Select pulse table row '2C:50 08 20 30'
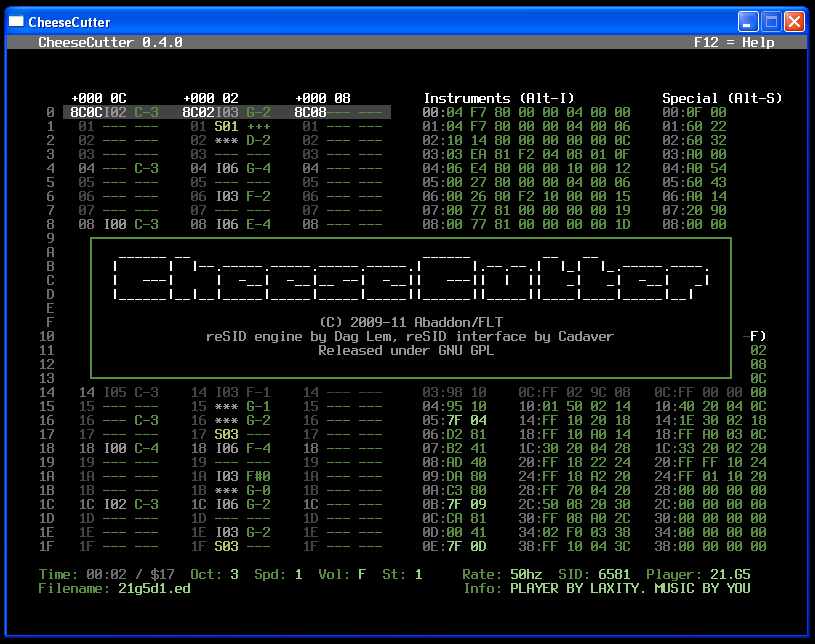This screenshot has width=815, height=644. point(574,505)
